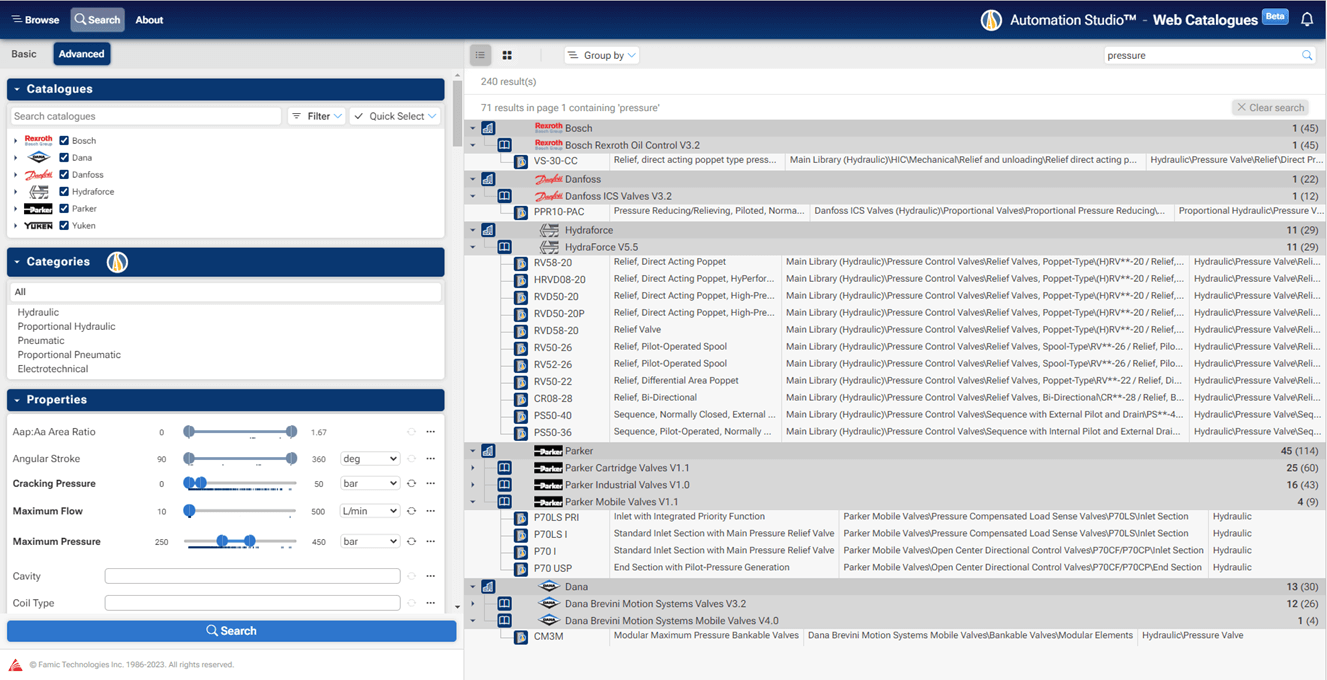This screenshot has width=1327, height=680.
Task: Click the Angular Stroke slider track
Action: coord(240,459)
